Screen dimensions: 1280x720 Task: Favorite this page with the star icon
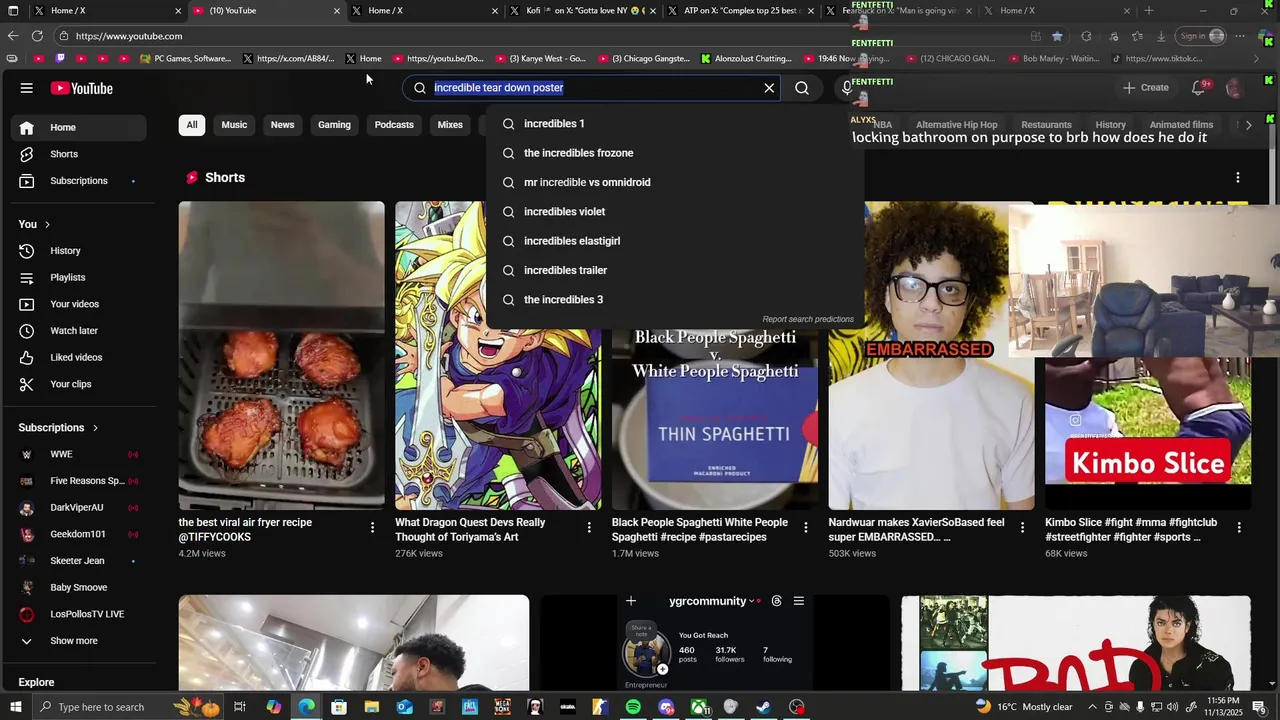pyautogui.click(x=1058, y=36)
